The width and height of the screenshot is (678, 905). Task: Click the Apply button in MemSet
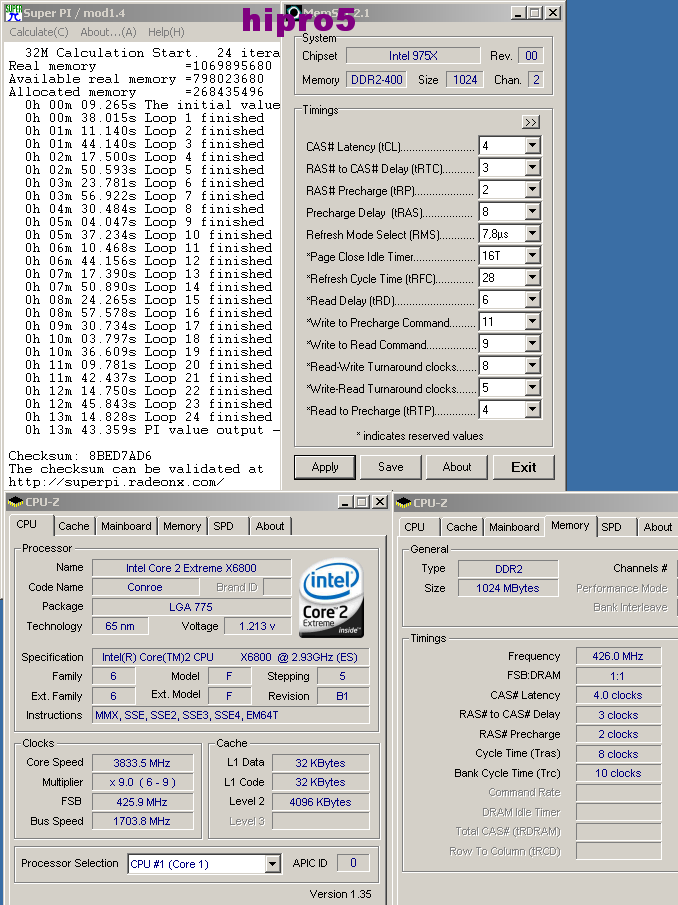[325, 467]
